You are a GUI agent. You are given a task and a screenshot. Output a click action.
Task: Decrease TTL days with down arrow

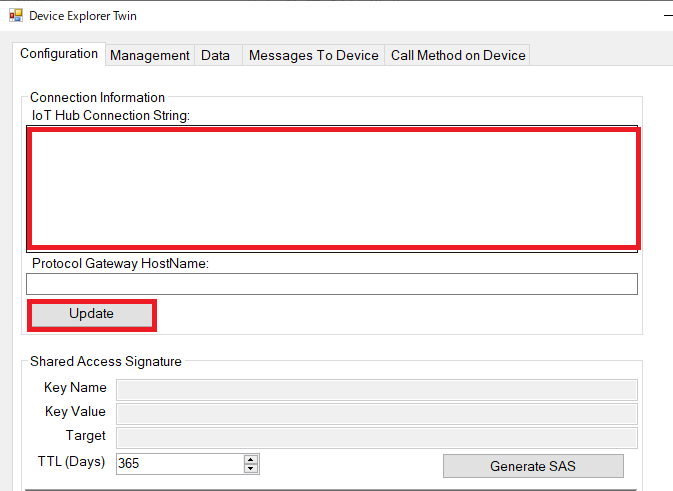(251, 469)
